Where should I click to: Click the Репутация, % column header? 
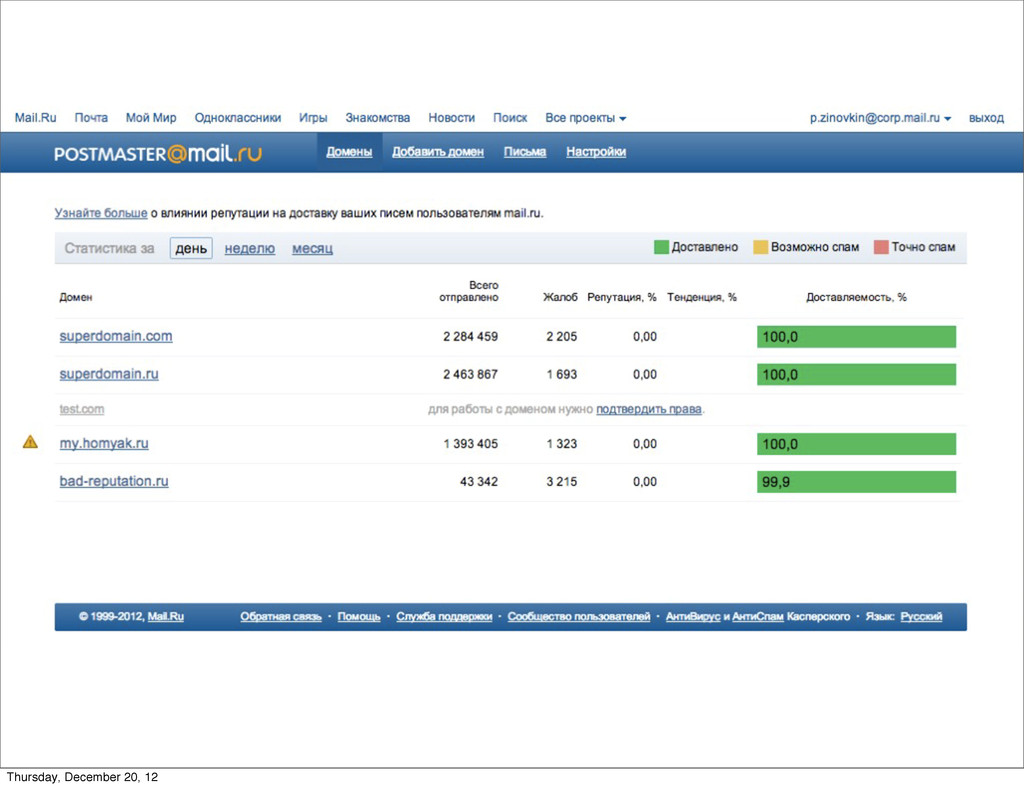tap(622, 297)
